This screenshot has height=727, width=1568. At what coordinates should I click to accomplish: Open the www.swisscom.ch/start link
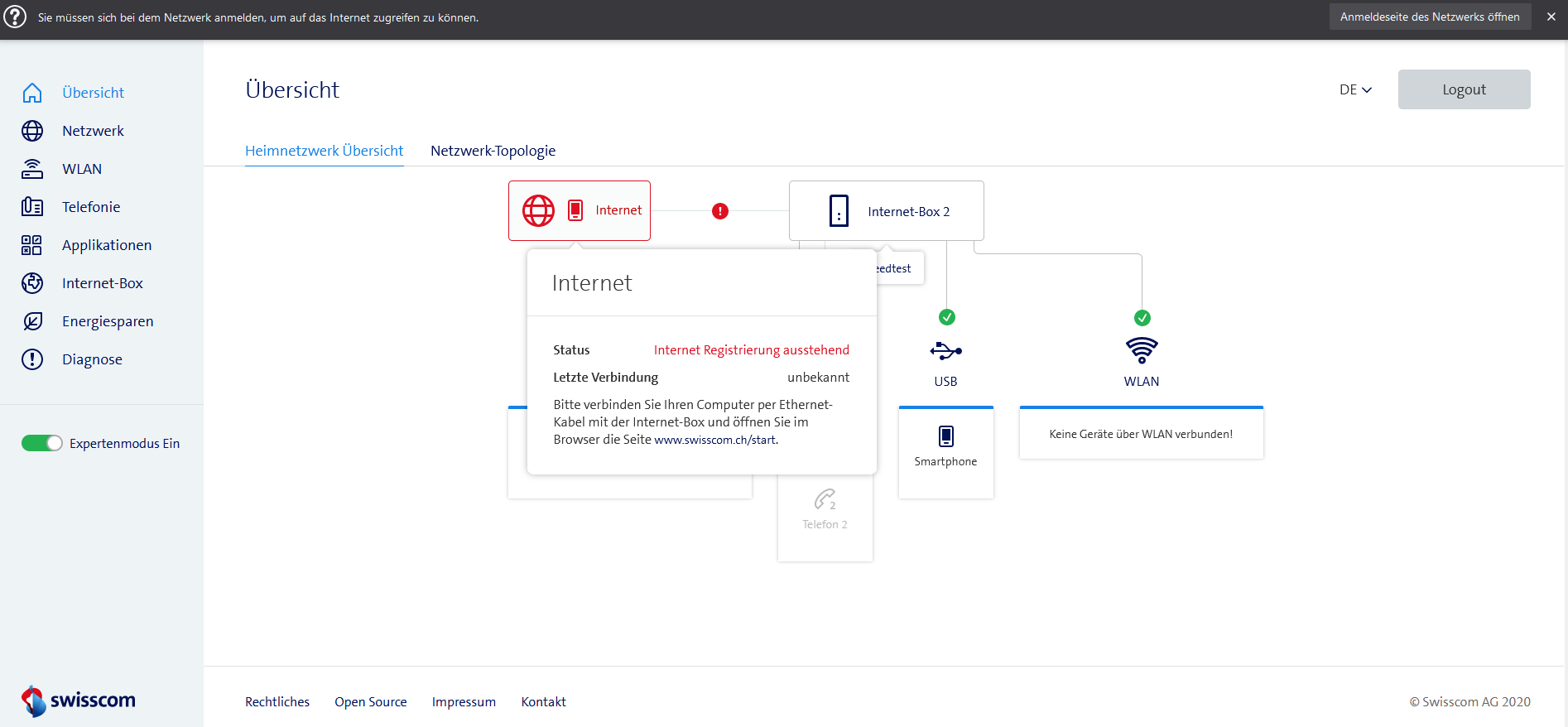714,440
